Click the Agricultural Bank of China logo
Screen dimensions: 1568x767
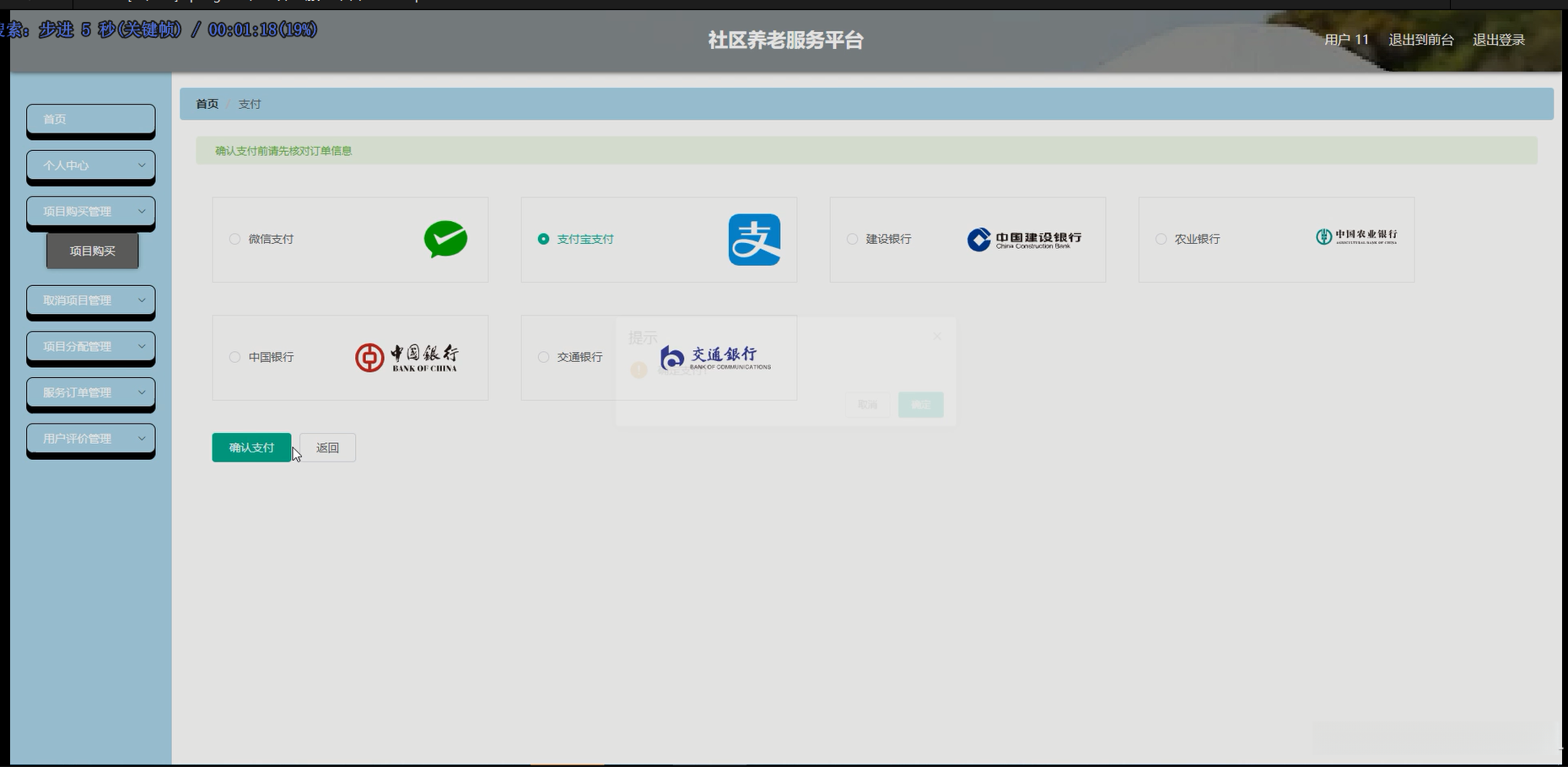click(x=1356, y=237)
